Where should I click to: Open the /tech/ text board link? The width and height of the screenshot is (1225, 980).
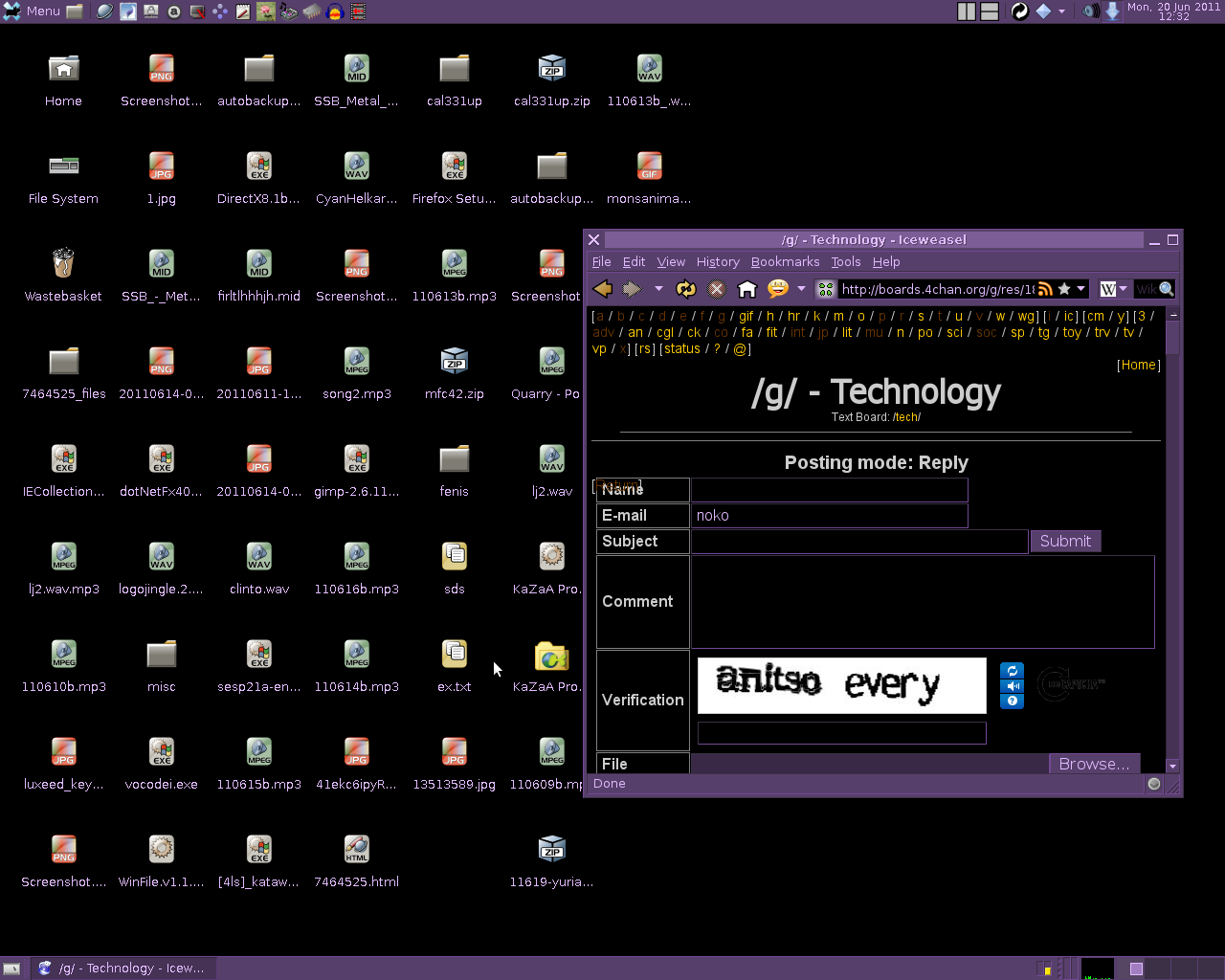[906, 417]
